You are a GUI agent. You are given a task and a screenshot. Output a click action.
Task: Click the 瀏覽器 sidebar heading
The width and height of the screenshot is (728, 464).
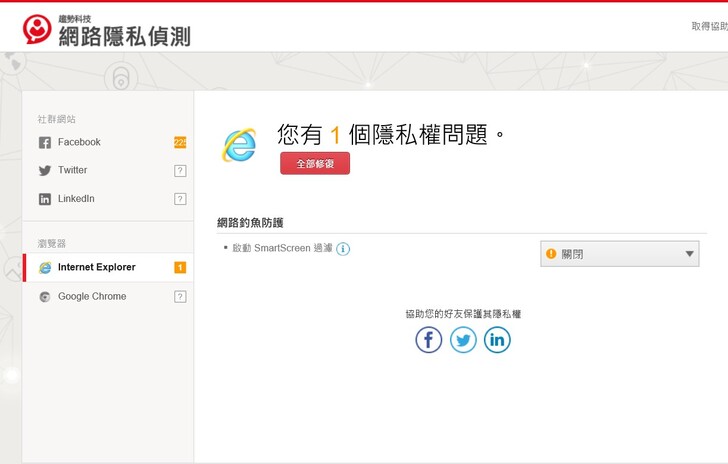[52, 243]
